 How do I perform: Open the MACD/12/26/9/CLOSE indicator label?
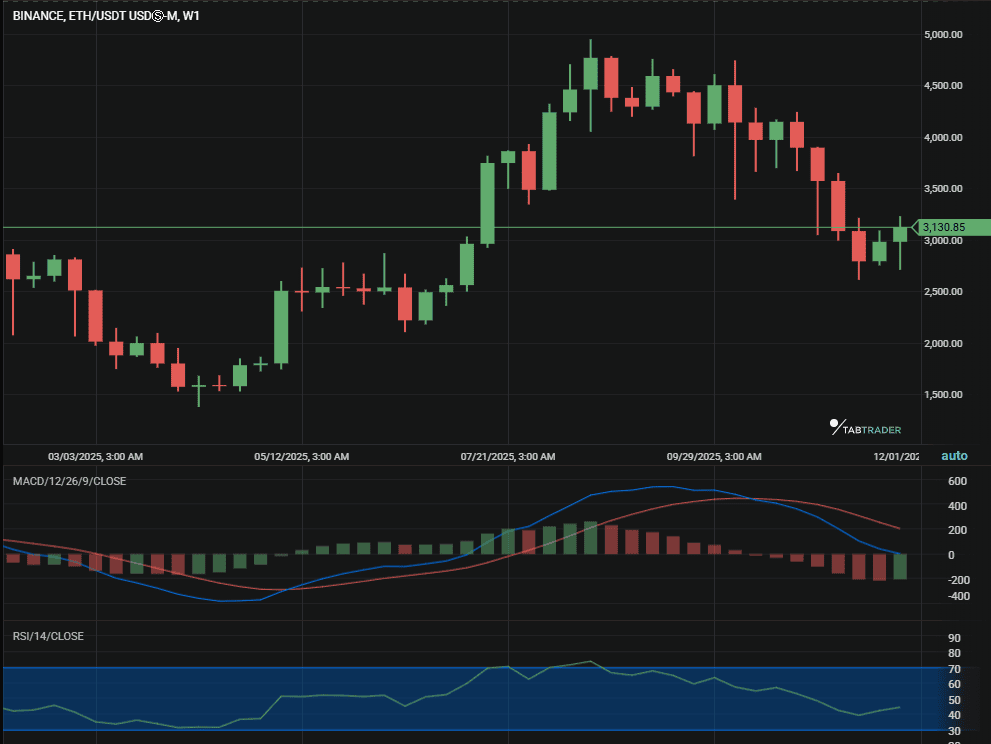[69, 481]
